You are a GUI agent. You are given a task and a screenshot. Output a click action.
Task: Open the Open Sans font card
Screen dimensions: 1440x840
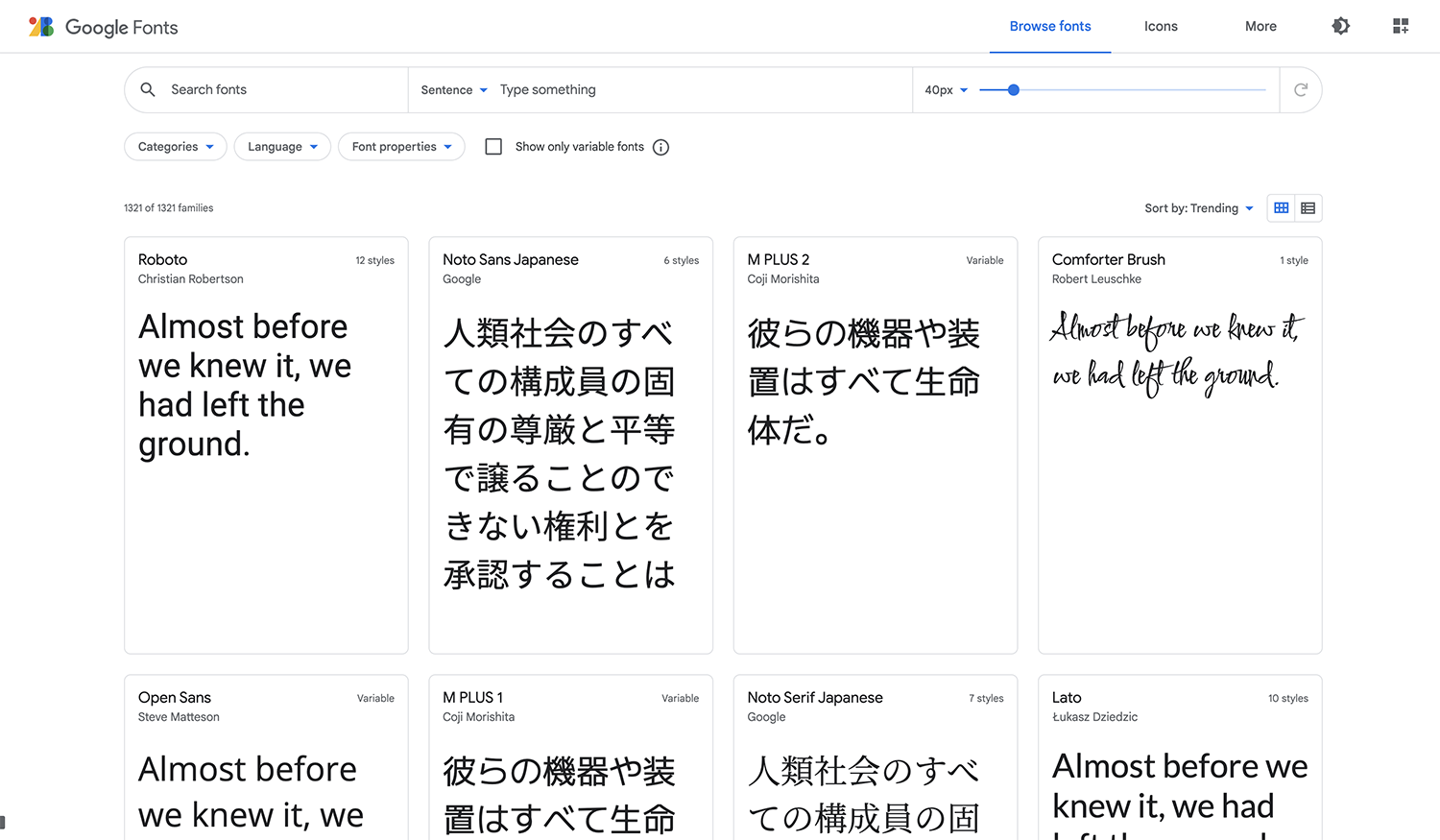pos(266,757)
